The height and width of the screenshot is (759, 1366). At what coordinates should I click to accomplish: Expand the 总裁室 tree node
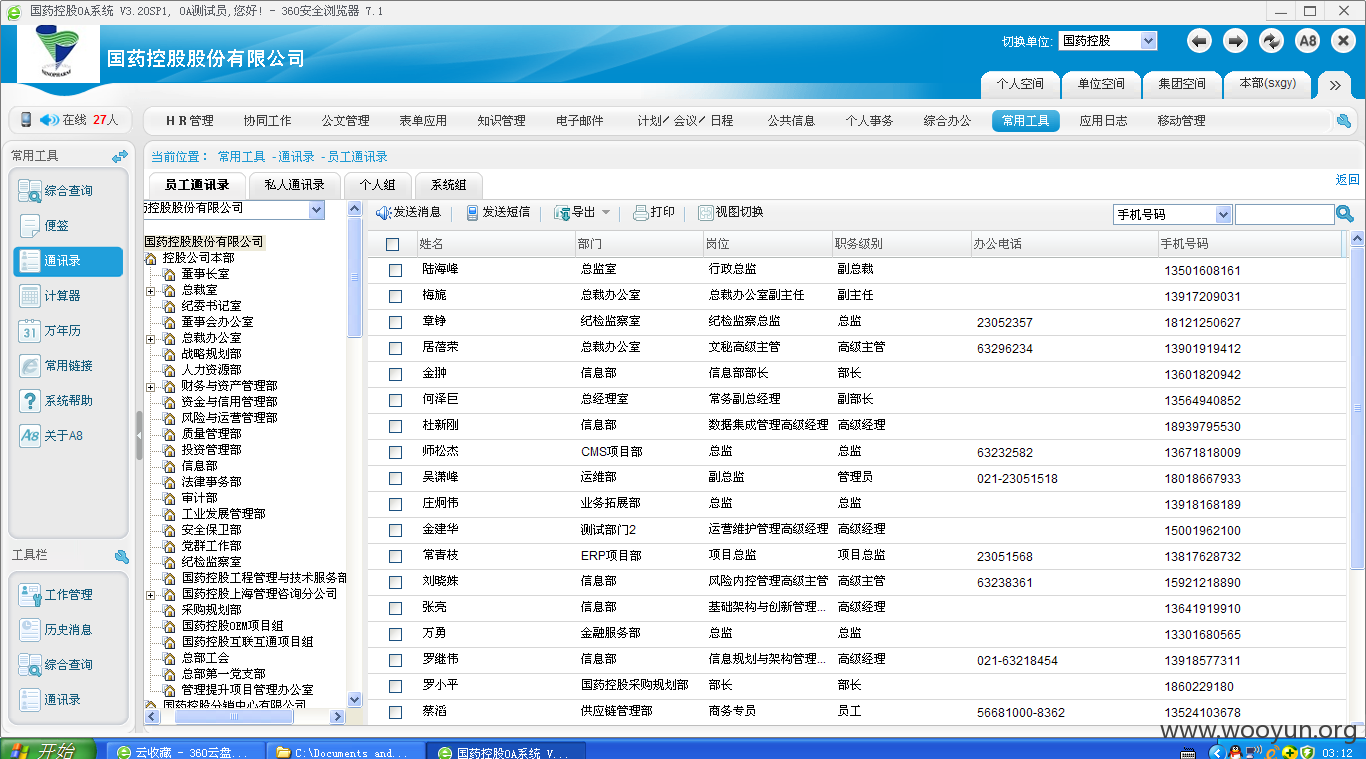point(151,290)
